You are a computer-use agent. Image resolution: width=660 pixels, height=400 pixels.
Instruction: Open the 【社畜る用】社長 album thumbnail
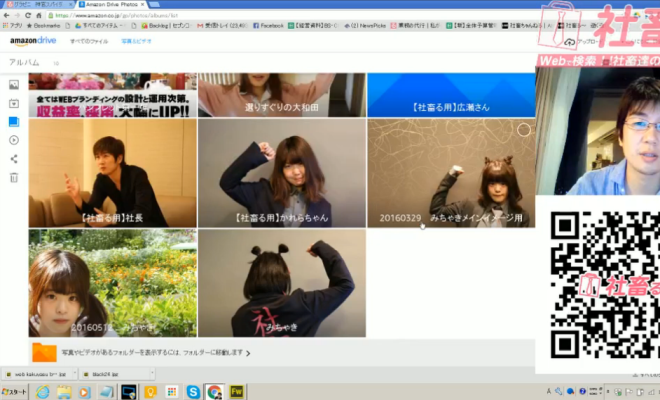point(112,173)
